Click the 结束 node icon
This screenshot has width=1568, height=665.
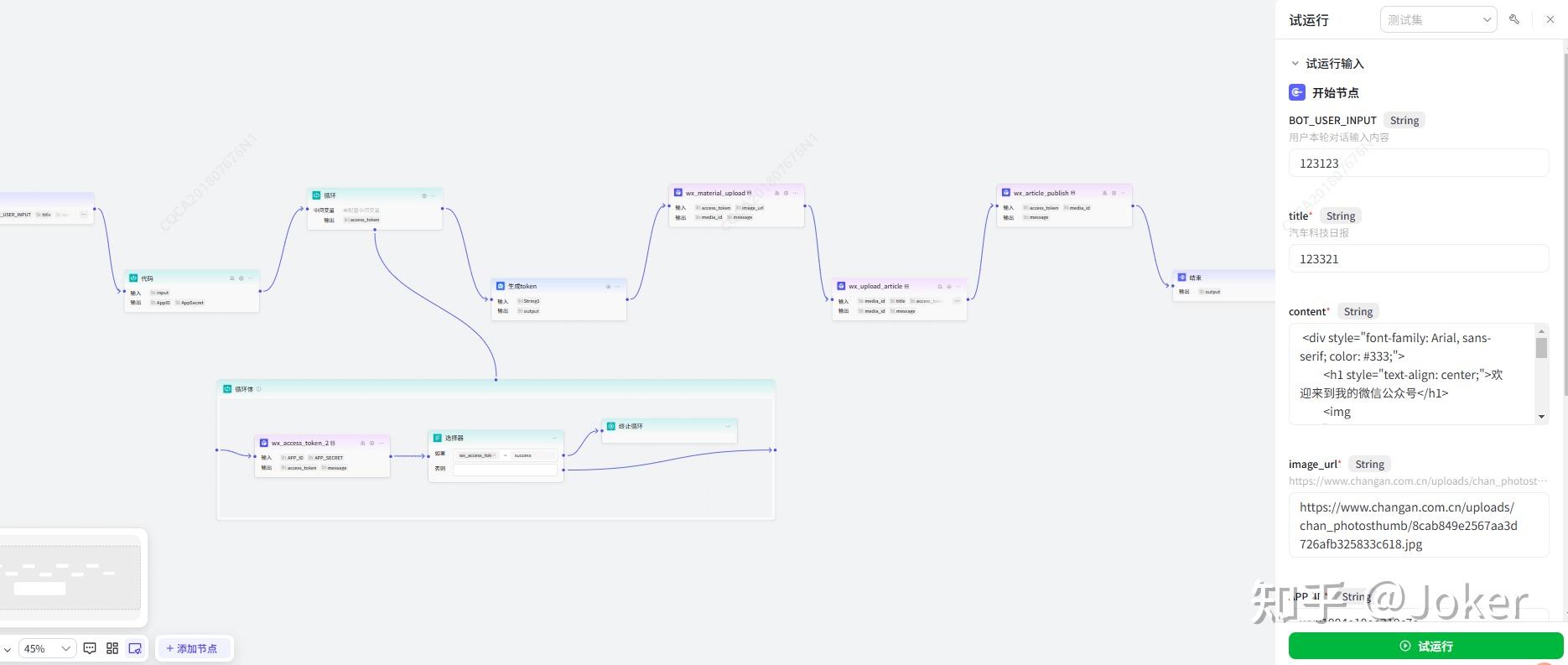point(1181,278)
